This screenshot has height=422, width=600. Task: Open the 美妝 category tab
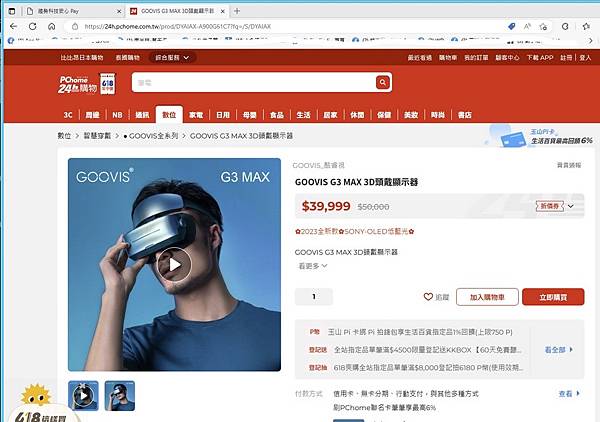click(411, 115)
